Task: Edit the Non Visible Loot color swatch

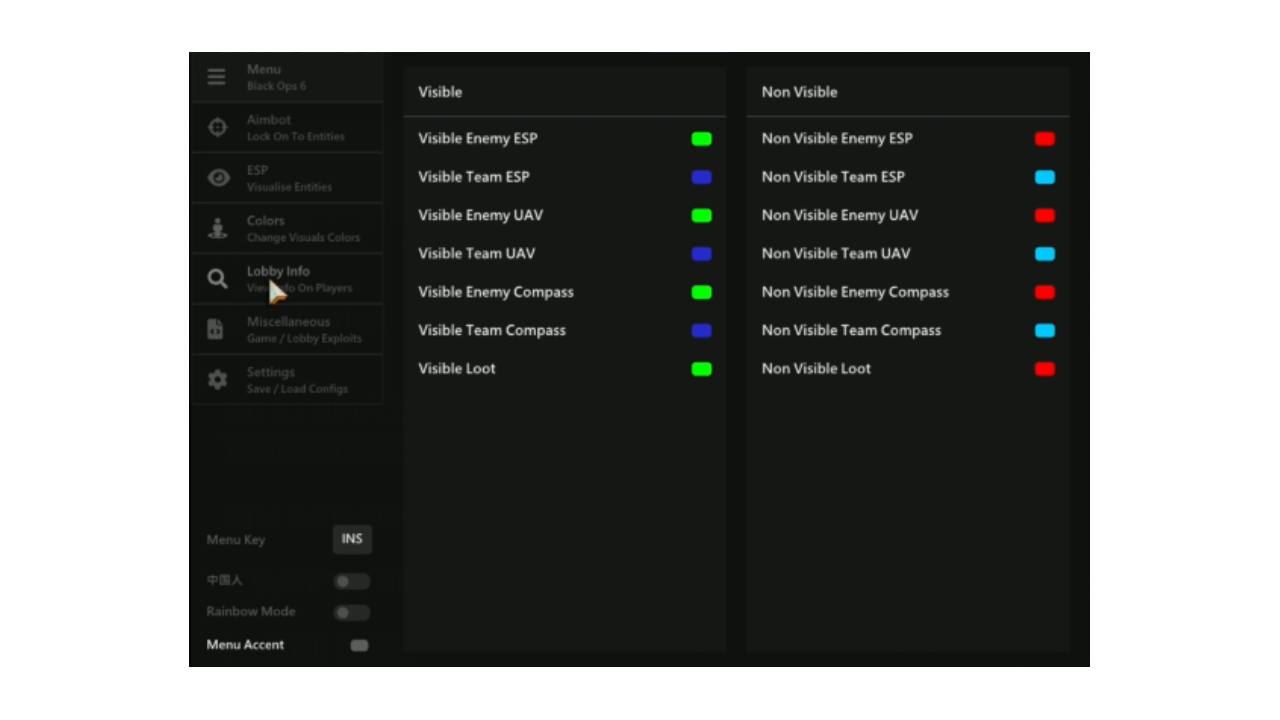Action: (x=1045, y=369)
